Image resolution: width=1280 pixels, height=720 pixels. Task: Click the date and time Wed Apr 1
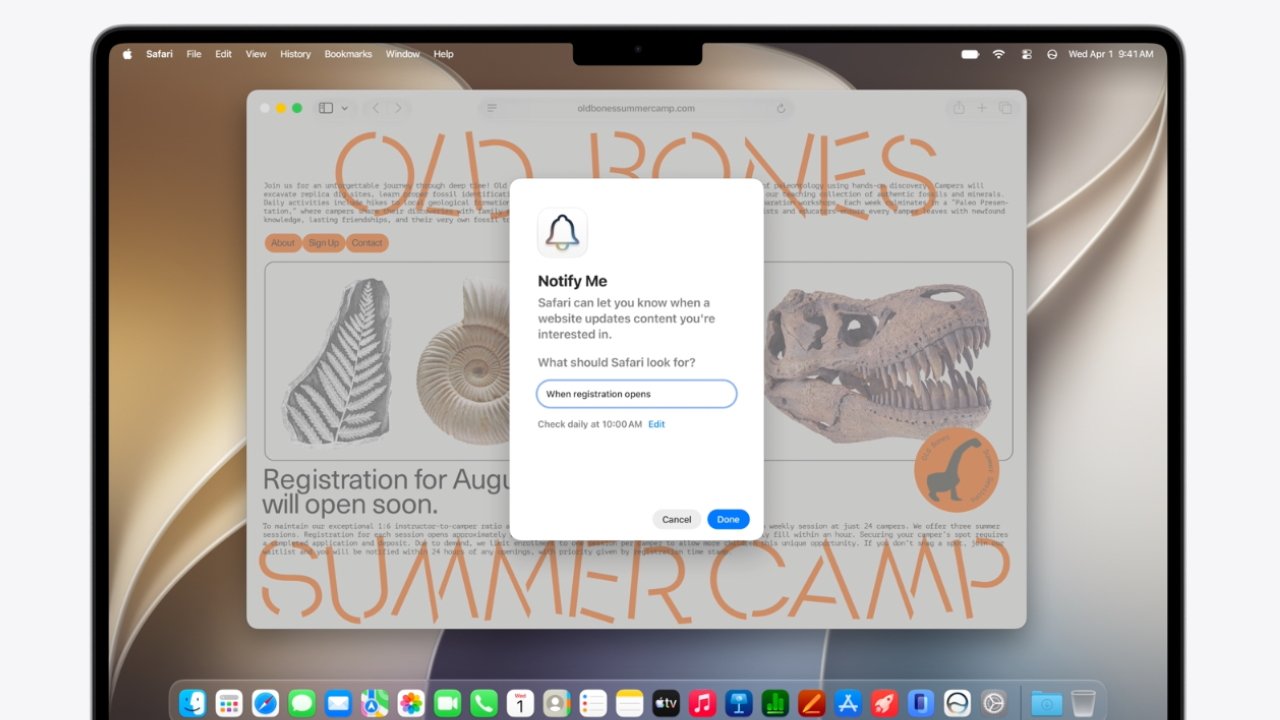pyautogui.click(x=1110, y=54)
